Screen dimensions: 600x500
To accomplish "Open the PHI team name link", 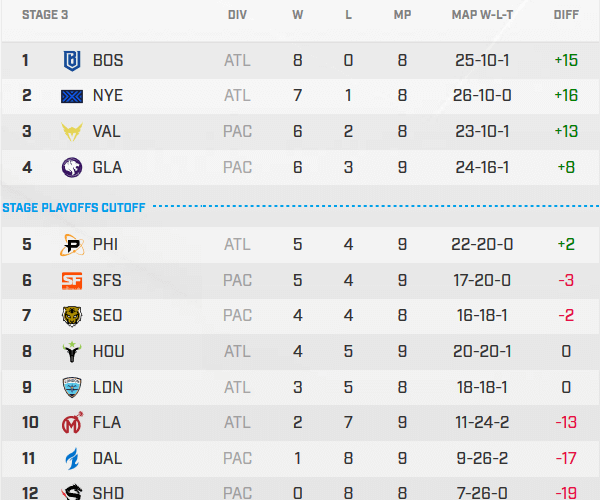I will (x=105, y=244).
